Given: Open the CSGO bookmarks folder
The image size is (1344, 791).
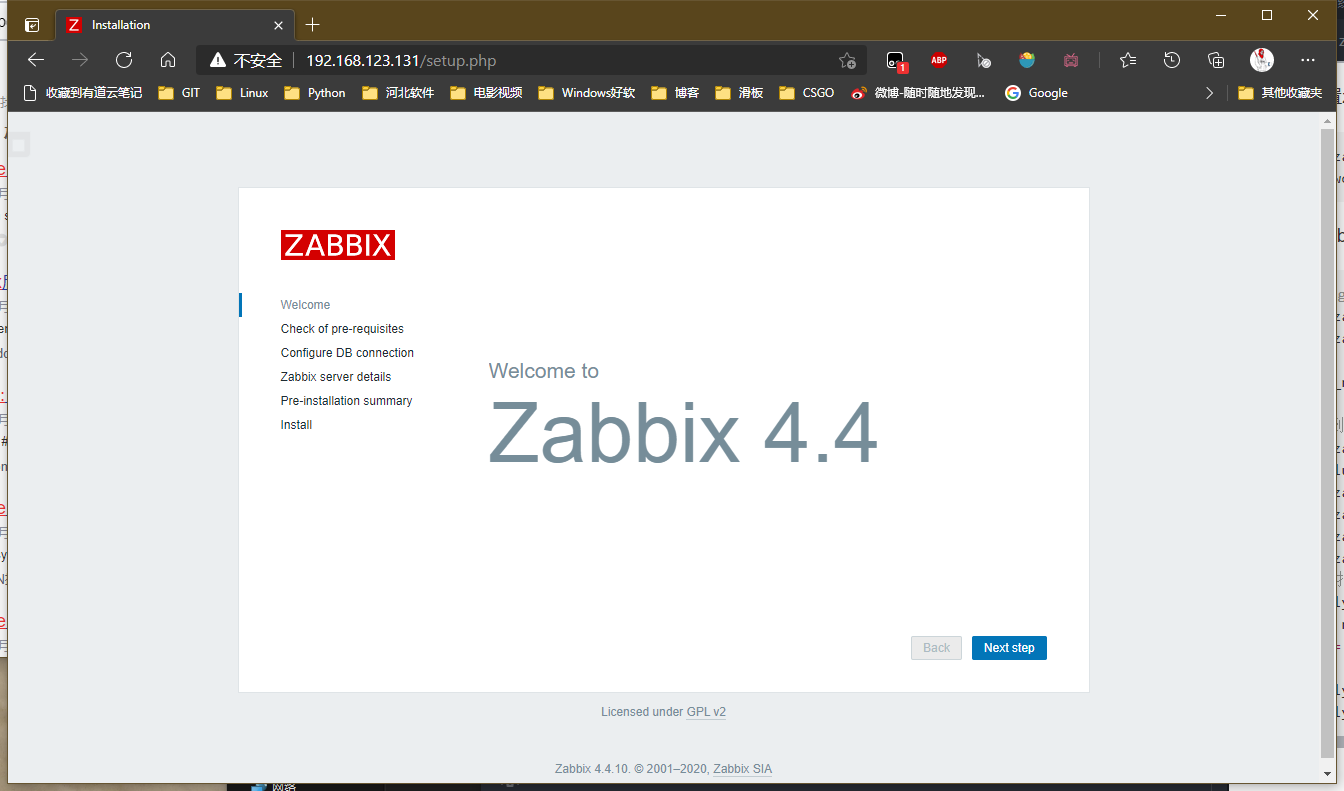Looking at the screenshot, I should (x=806, y=93).
